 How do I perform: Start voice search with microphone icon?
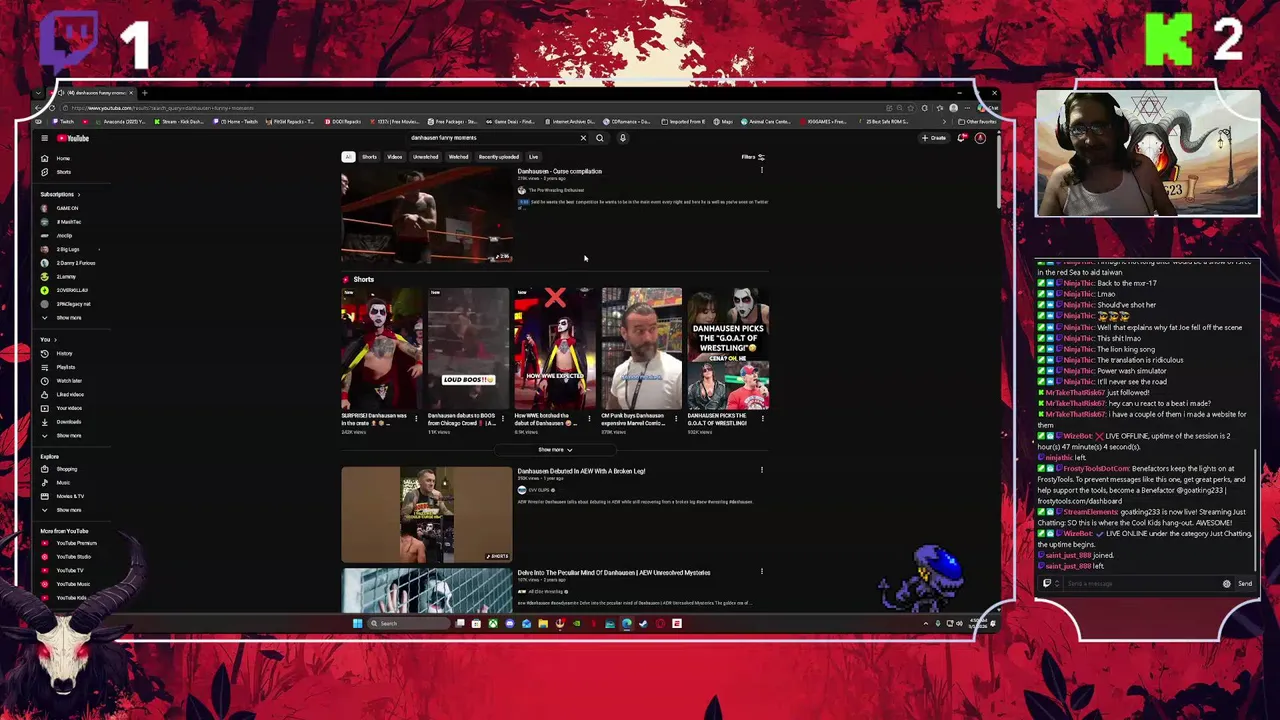click(622, 138)
